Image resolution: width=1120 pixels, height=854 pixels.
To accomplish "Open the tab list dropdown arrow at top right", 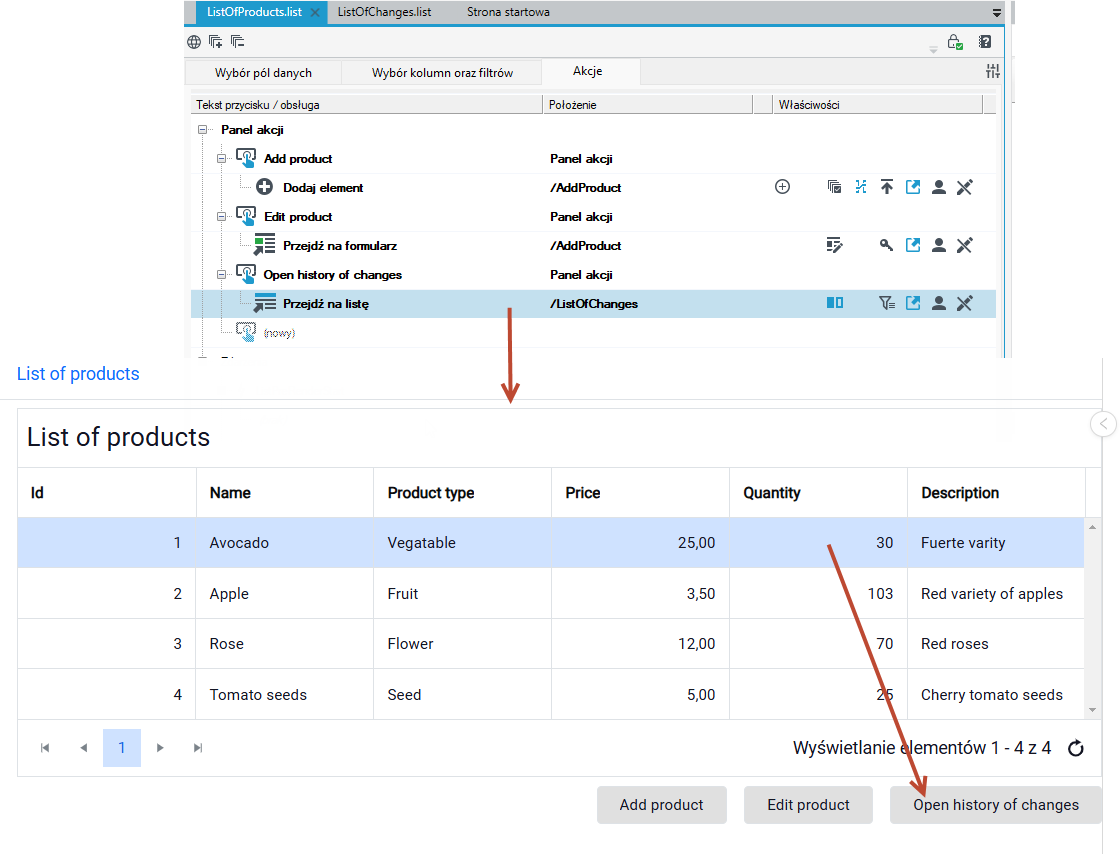I will coord(996,13).
